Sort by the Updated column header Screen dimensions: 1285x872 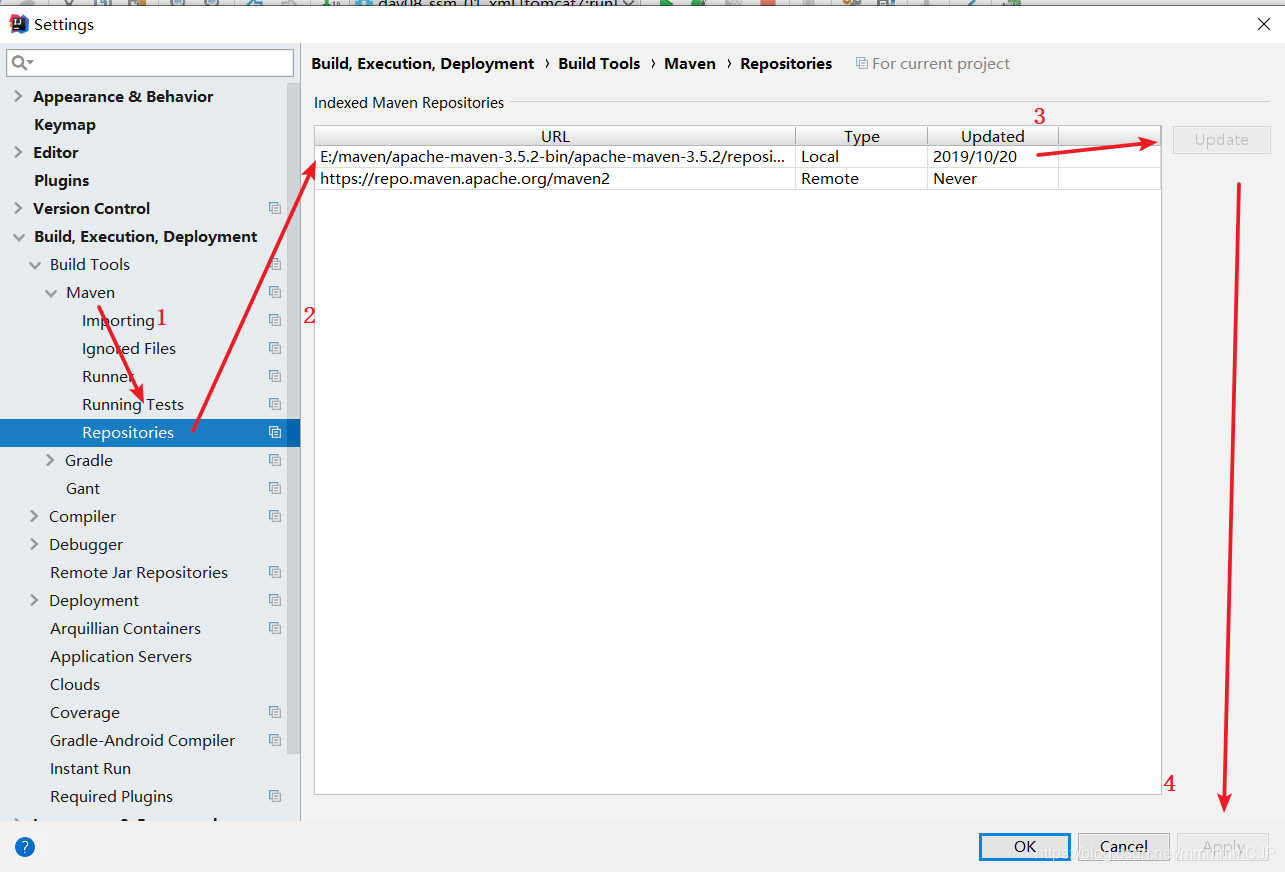[x=993, y=136]
